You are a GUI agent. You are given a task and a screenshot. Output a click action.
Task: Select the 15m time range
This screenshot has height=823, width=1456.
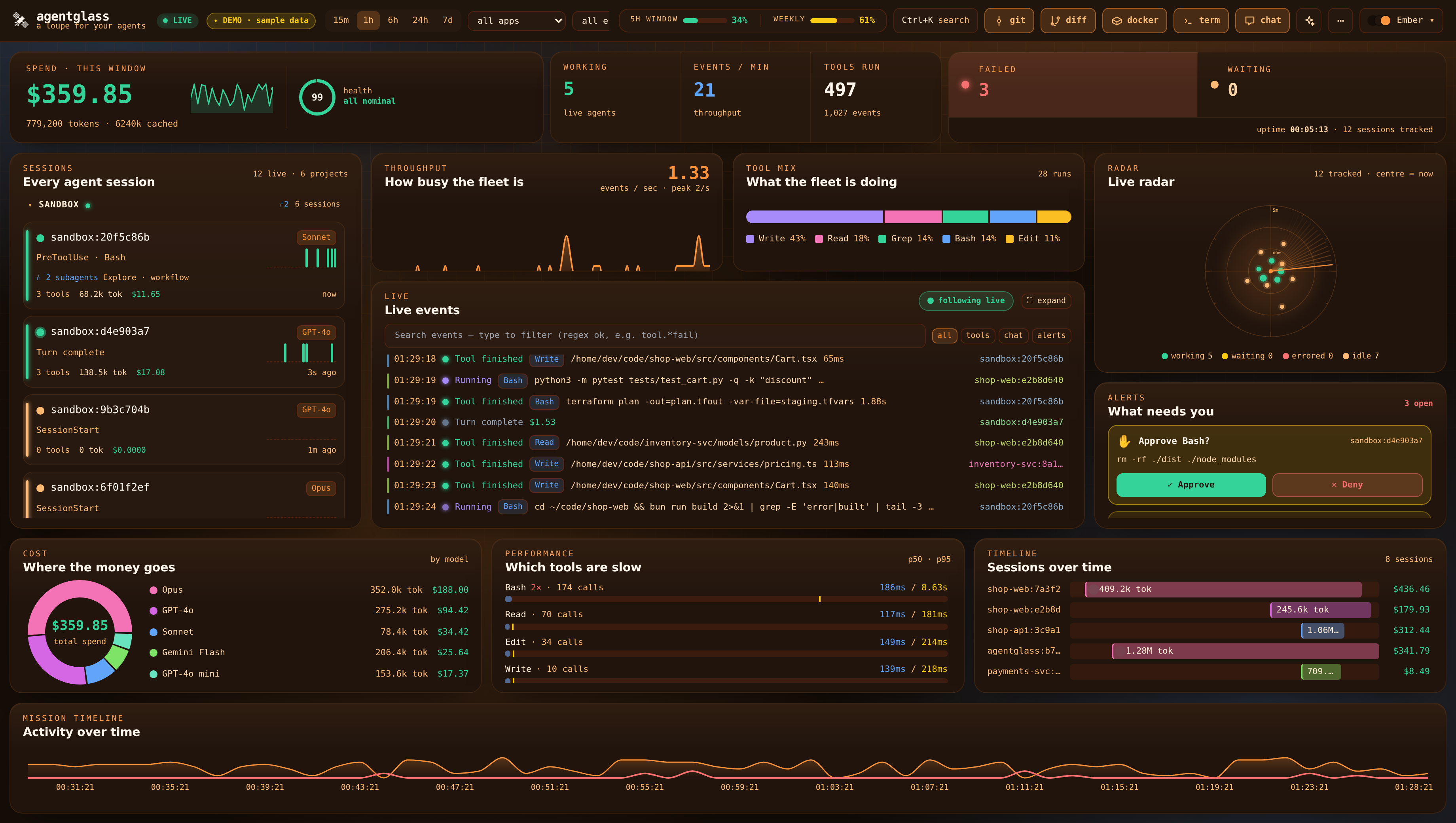pos(341,20)
